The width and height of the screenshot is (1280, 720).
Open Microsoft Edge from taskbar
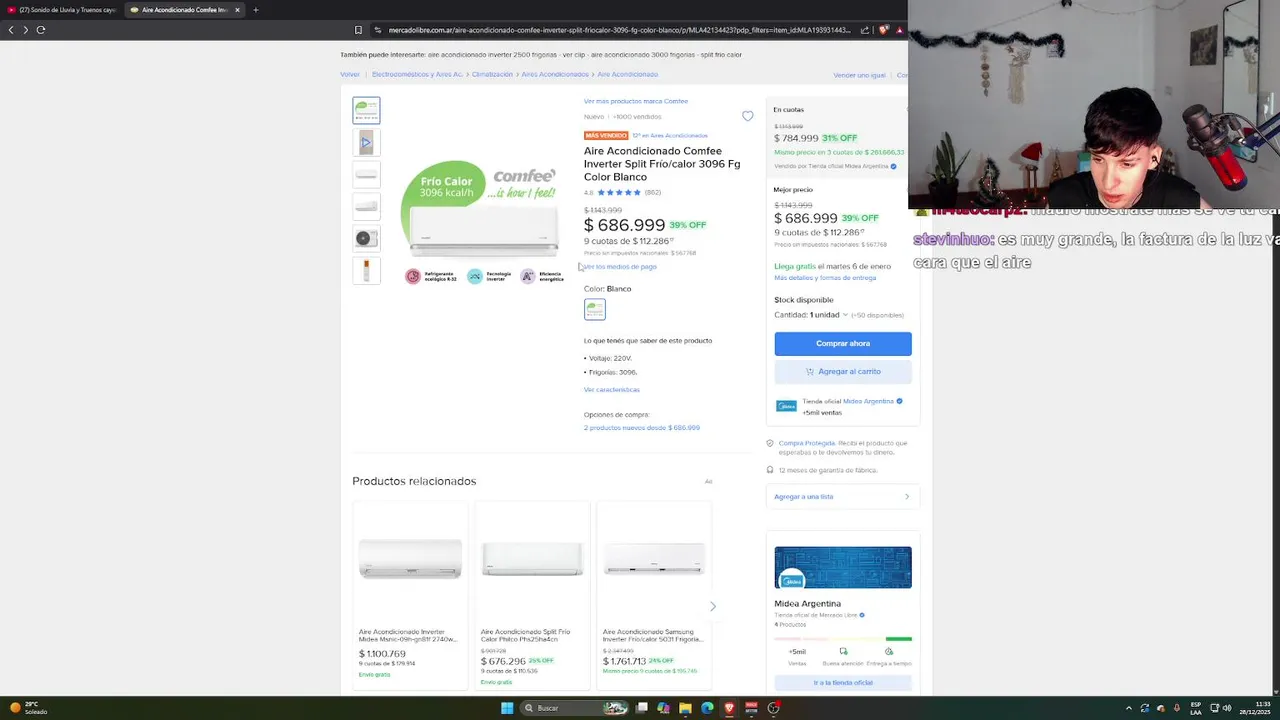point(707,708)
